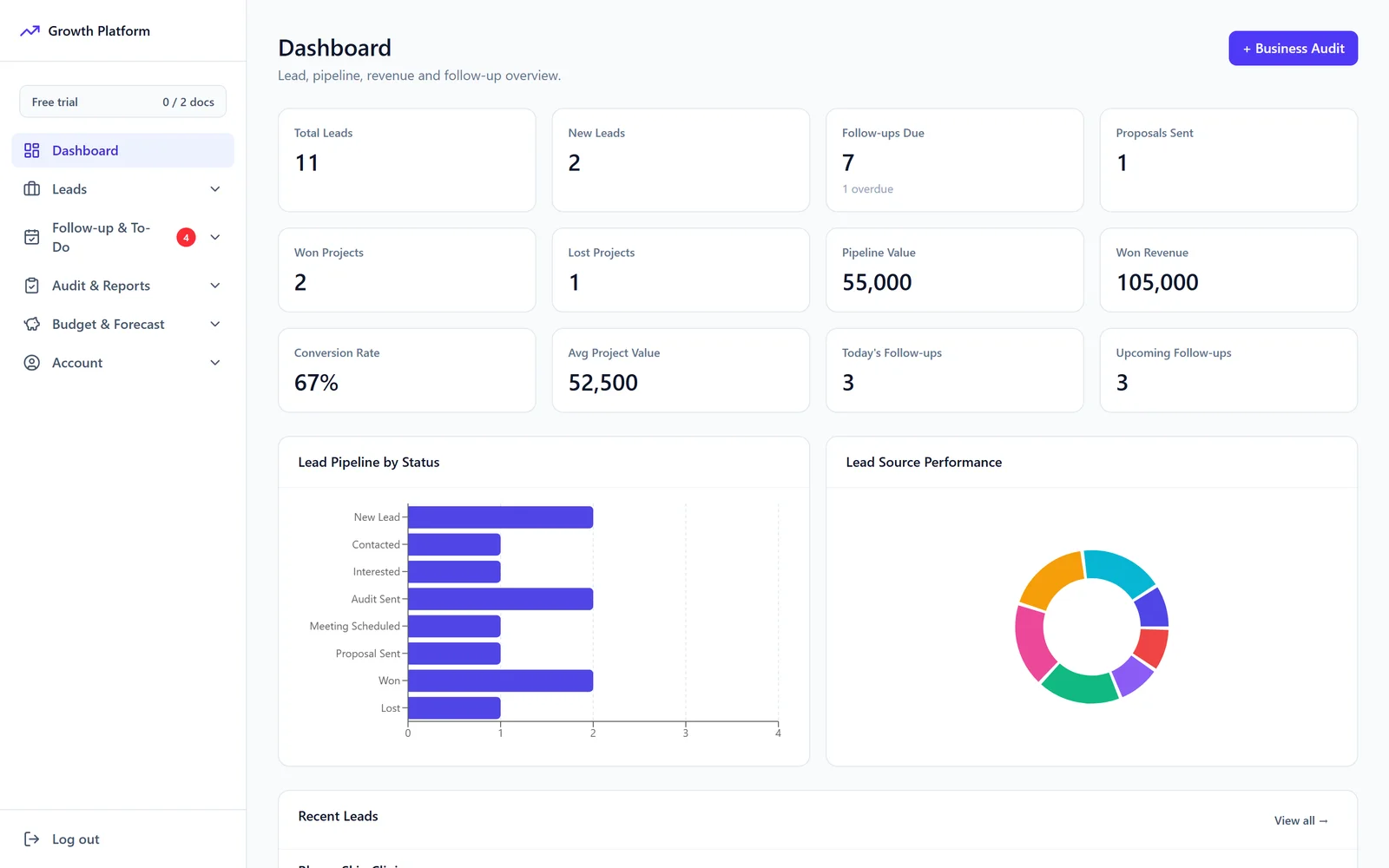The height and width of the screenshot is (868, 1389).
Task: Click the Audit Sent bar in chart
Action: [501, 599]
